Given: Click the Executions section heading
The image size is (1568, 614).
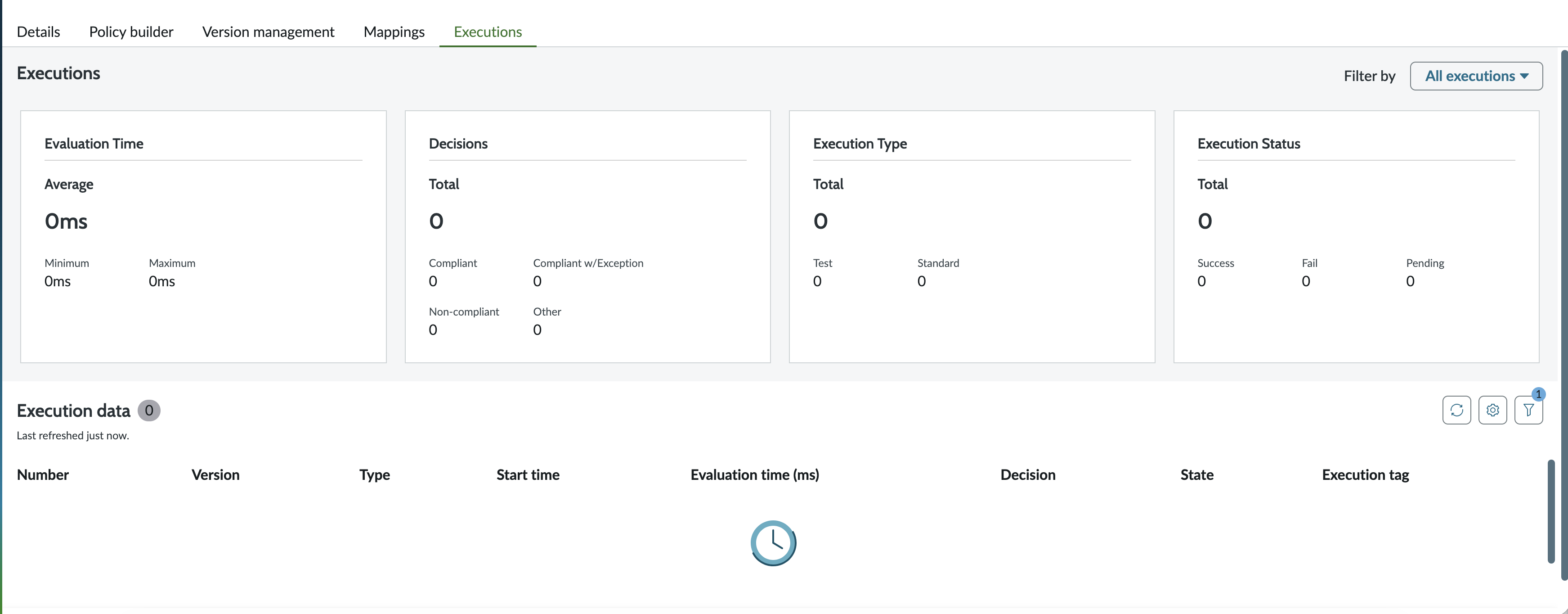Looking at the screenshot, I should (x=58, y=73).
